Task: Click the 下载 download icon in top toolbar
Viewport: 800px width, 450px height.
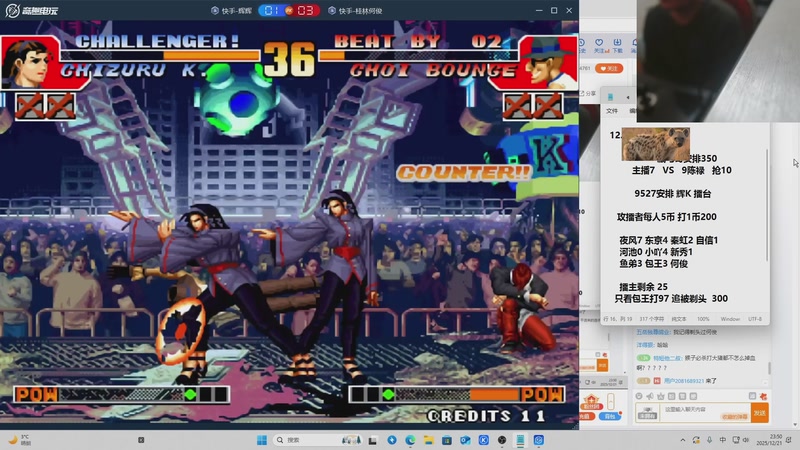Action: [617, 45]
